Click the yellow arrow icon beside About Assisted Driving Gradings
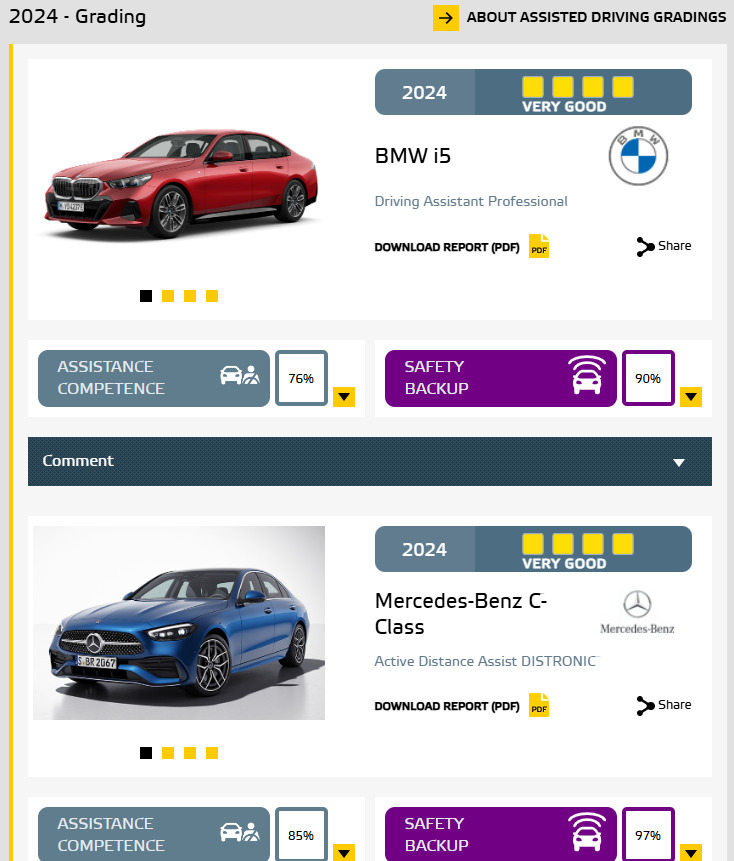Screen dimensions: 734x861 [x=446, y=18]
